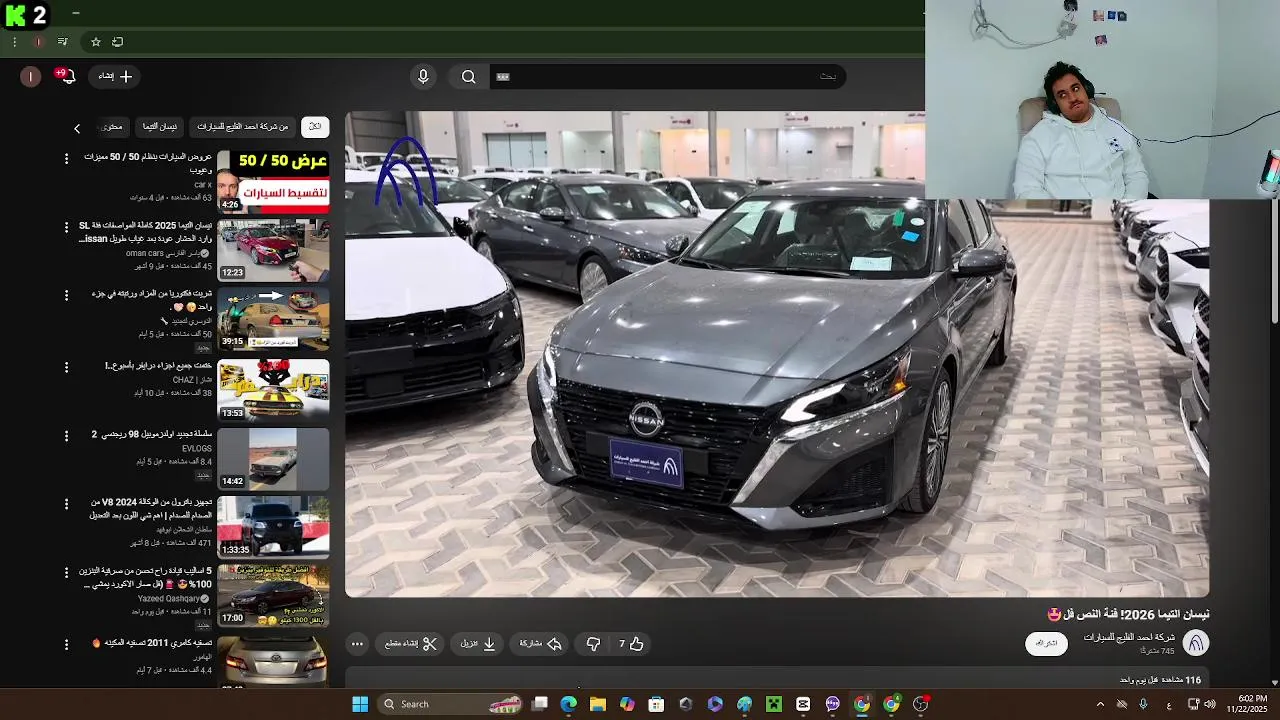Select the 'من شركة احمد الفليج للسيارات' chip

(x=242, y=127)
